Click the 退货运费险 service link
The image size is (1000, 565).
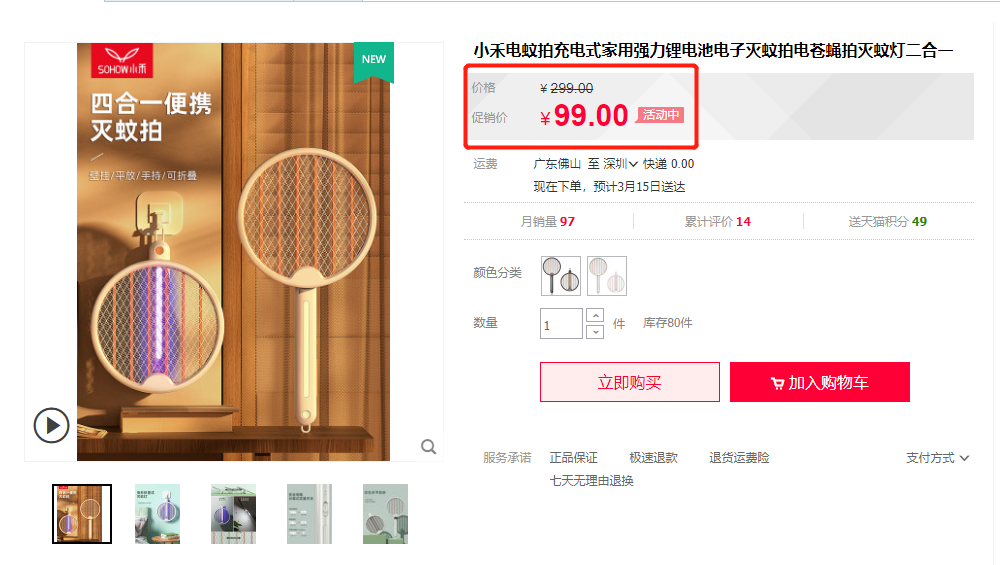point(739,458)
